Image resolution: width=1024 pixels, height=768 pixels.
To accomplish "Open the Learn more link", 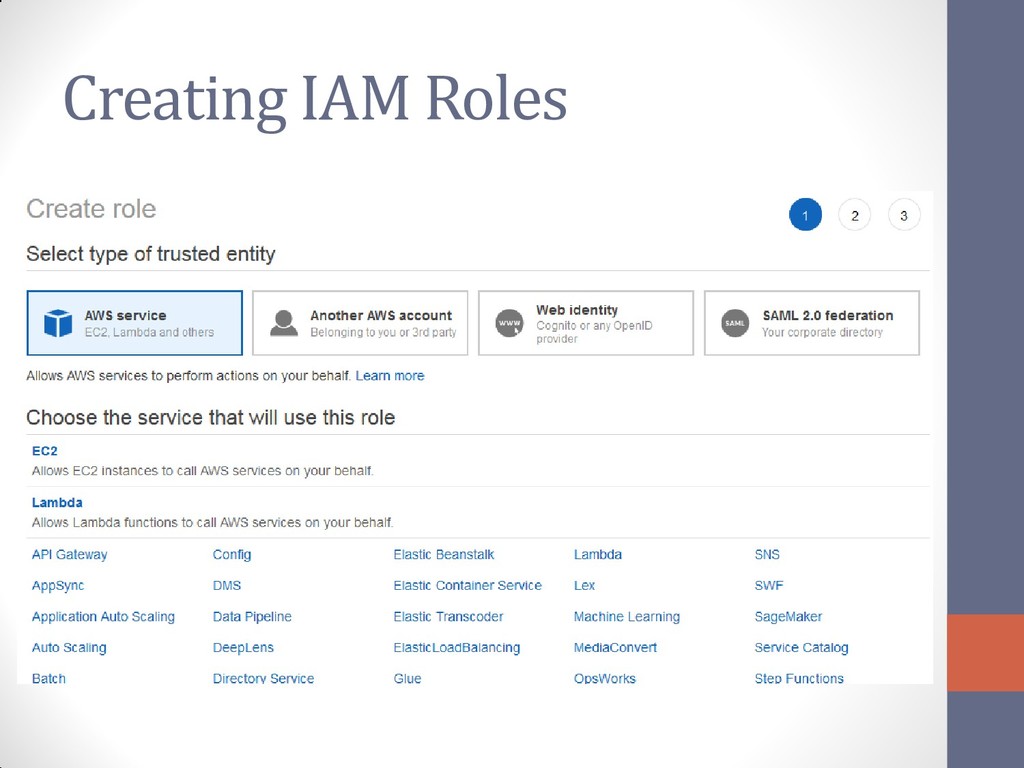I will (x=390, y=376).
